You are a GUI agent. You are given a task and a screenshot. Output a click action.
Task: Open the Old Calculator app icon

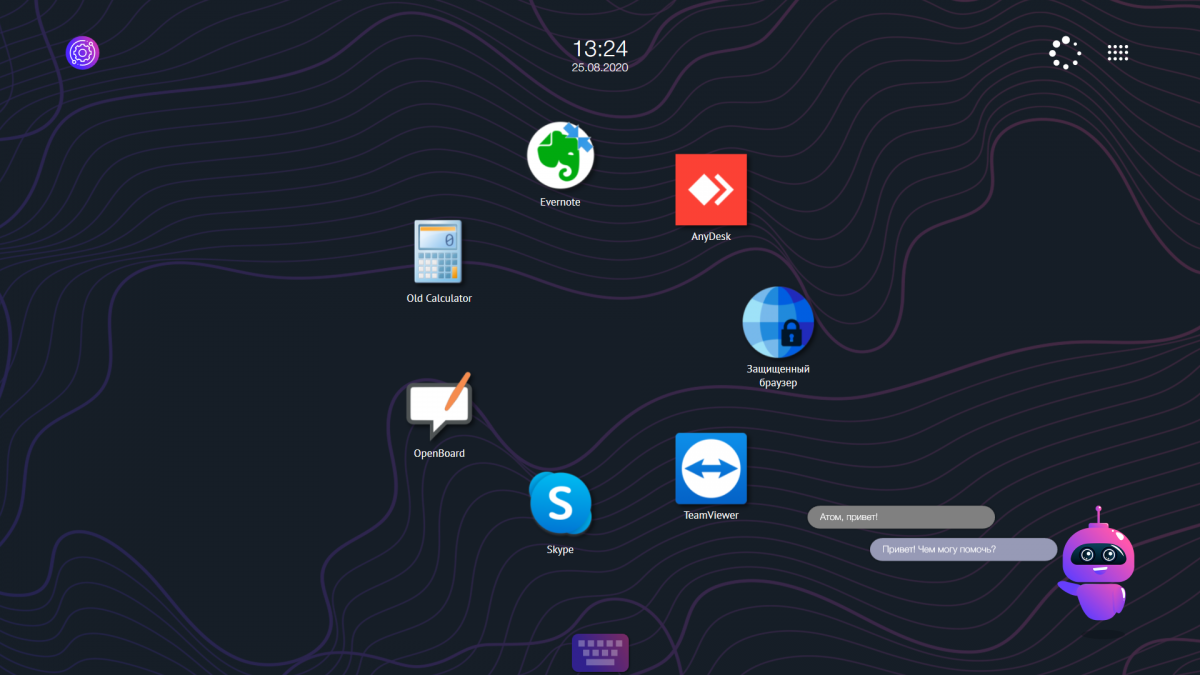[x=438, y=252]
